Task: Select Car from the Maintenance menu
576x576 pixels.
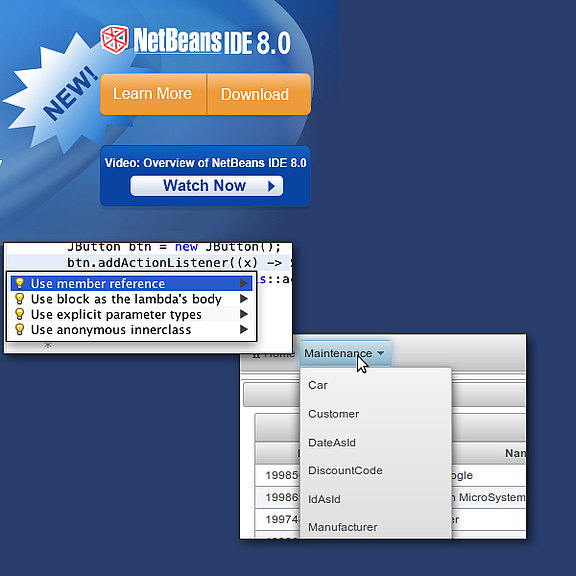Action: tap(318, 385)
